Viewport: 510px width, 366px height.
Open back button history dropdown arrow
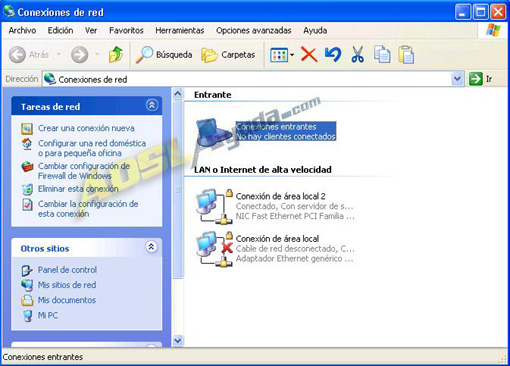pos(59,54)
